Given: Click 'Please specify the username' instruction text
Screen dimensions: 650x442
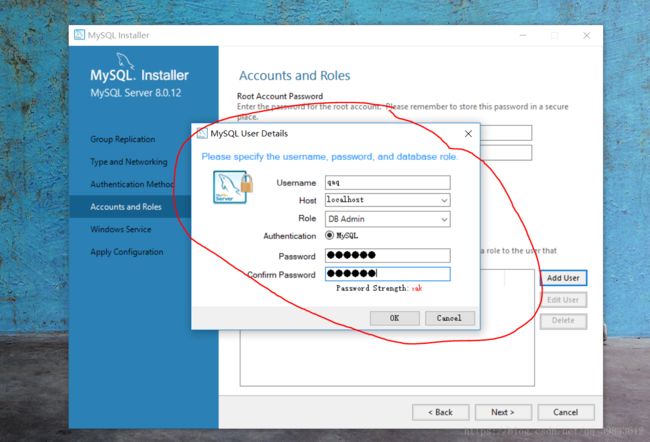Looking at the screenshot, I should coord(329,157).
